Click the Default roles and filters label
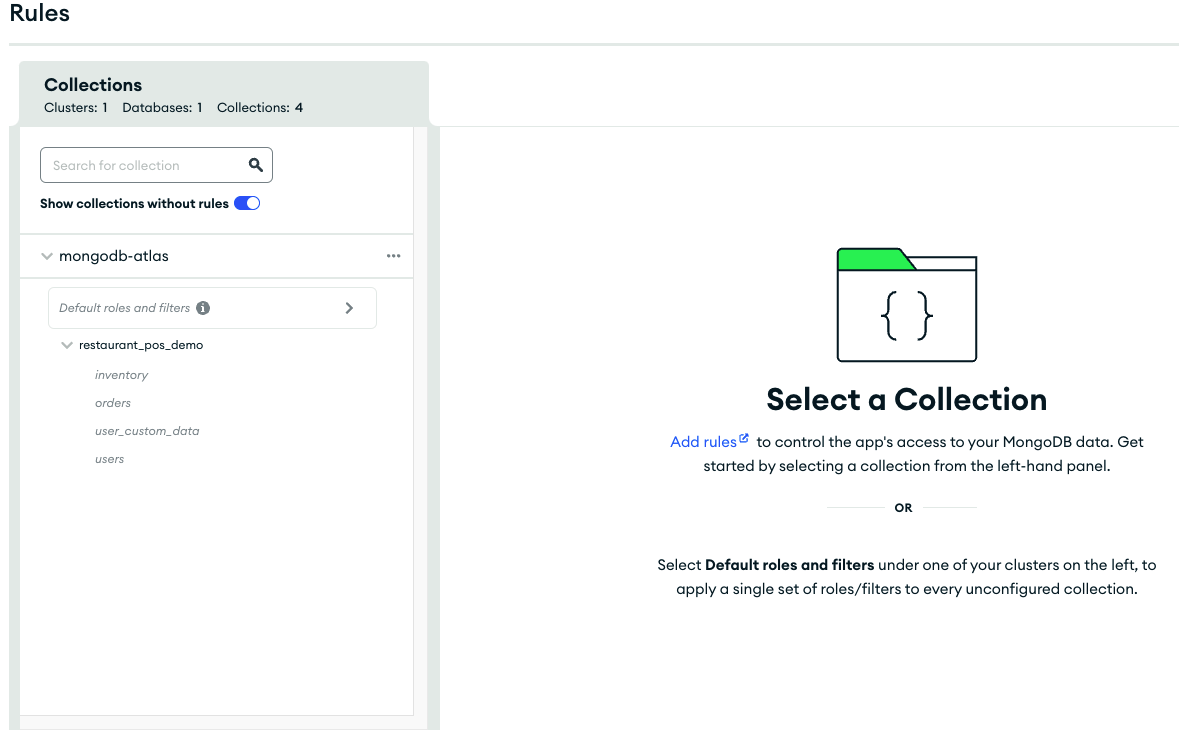Image resolution: width=1179 pixels, height=746 pixels. 125,308
